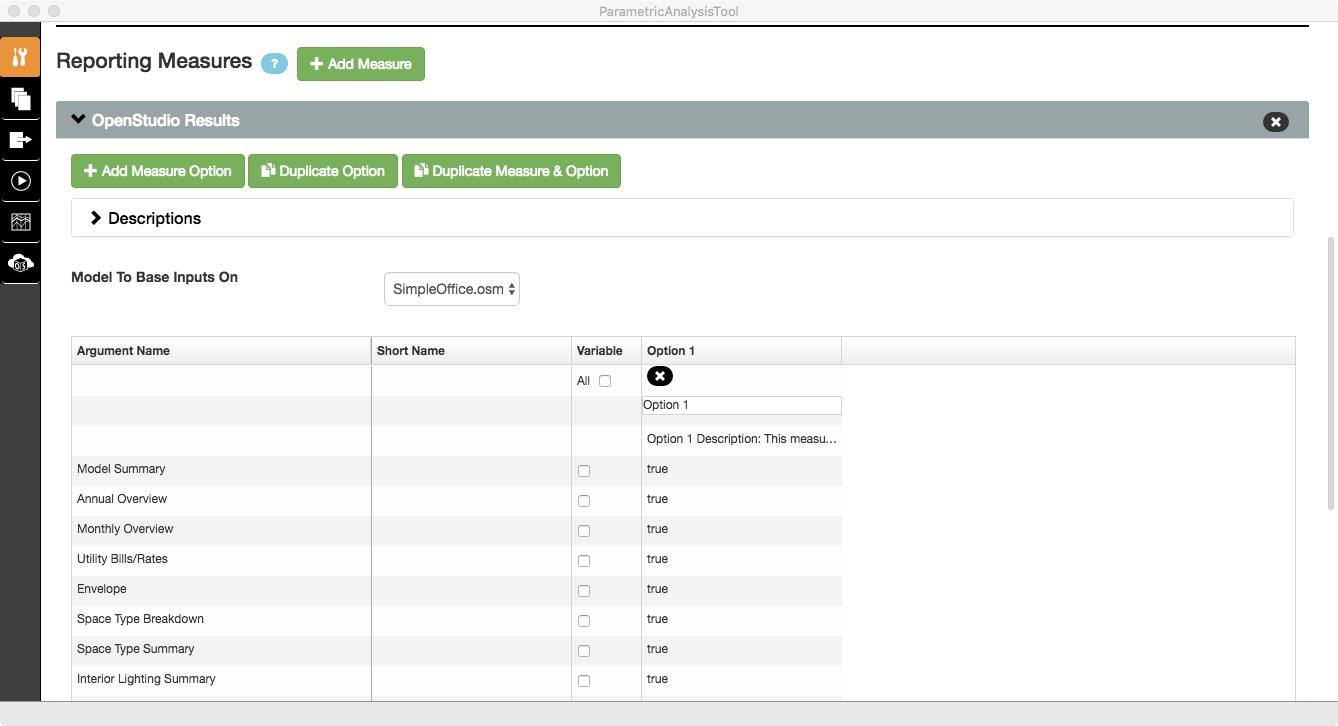View results via the Reports chart icon
The width and height of the screenshot is (1338, 726).
pyautogui.click(x=20, y=221)
